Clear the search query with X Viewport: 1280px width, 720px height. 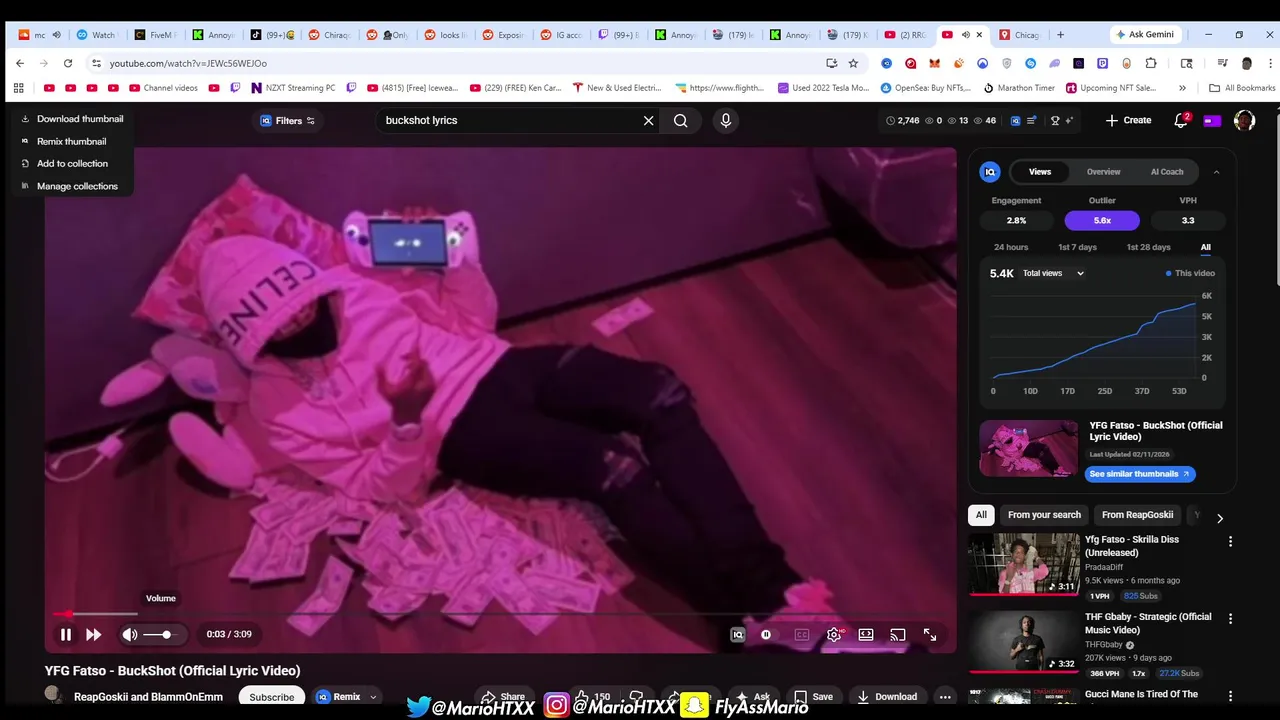648,120
